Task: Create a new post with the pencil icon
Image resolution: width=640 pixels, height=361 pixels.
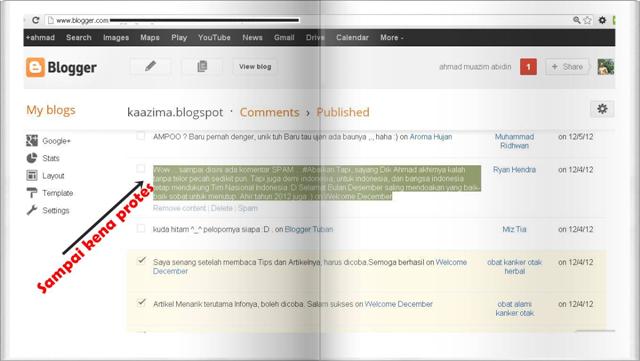Action: 150,66
